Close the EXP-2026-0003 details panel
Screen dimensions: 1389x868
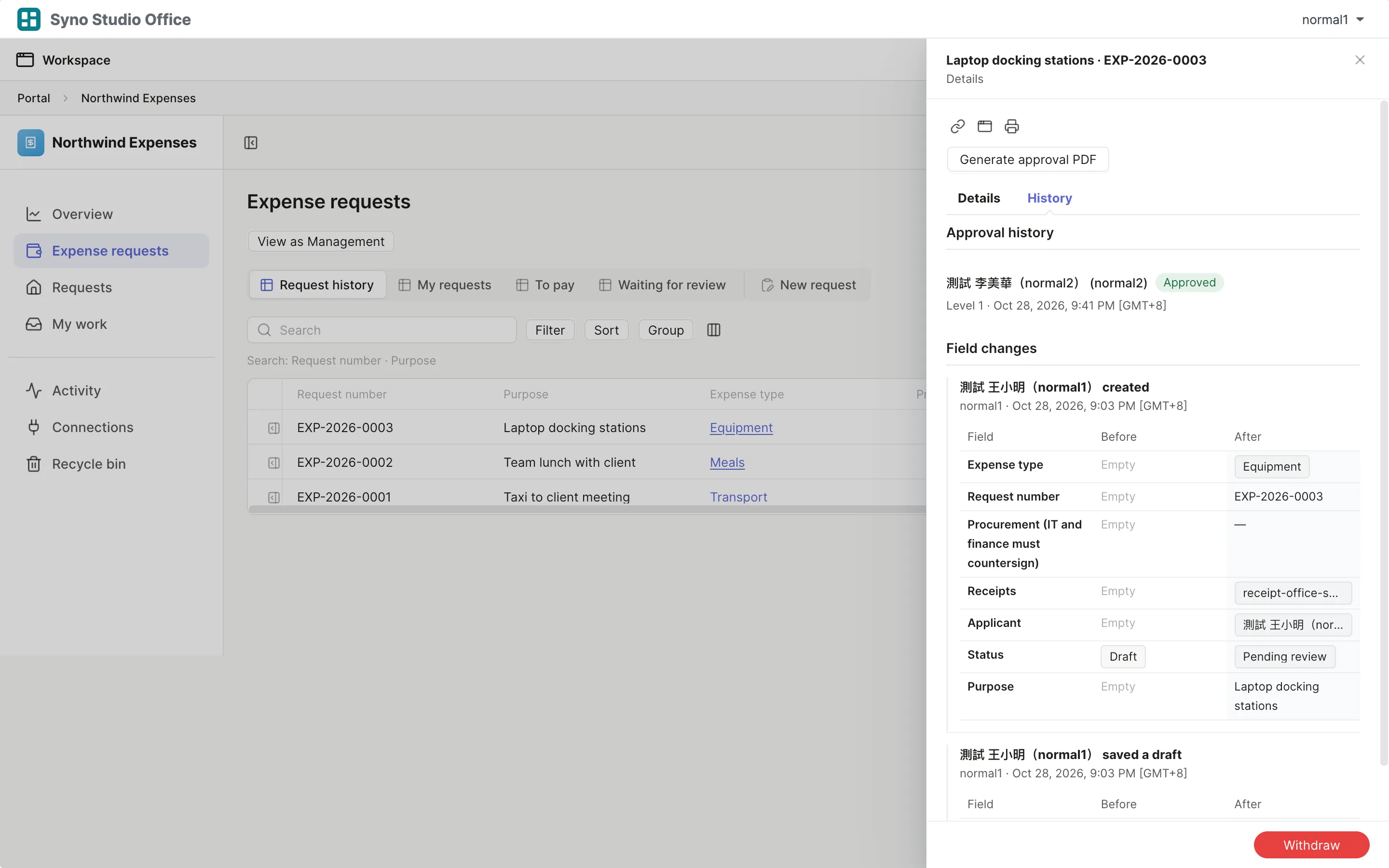(1359, 60)
